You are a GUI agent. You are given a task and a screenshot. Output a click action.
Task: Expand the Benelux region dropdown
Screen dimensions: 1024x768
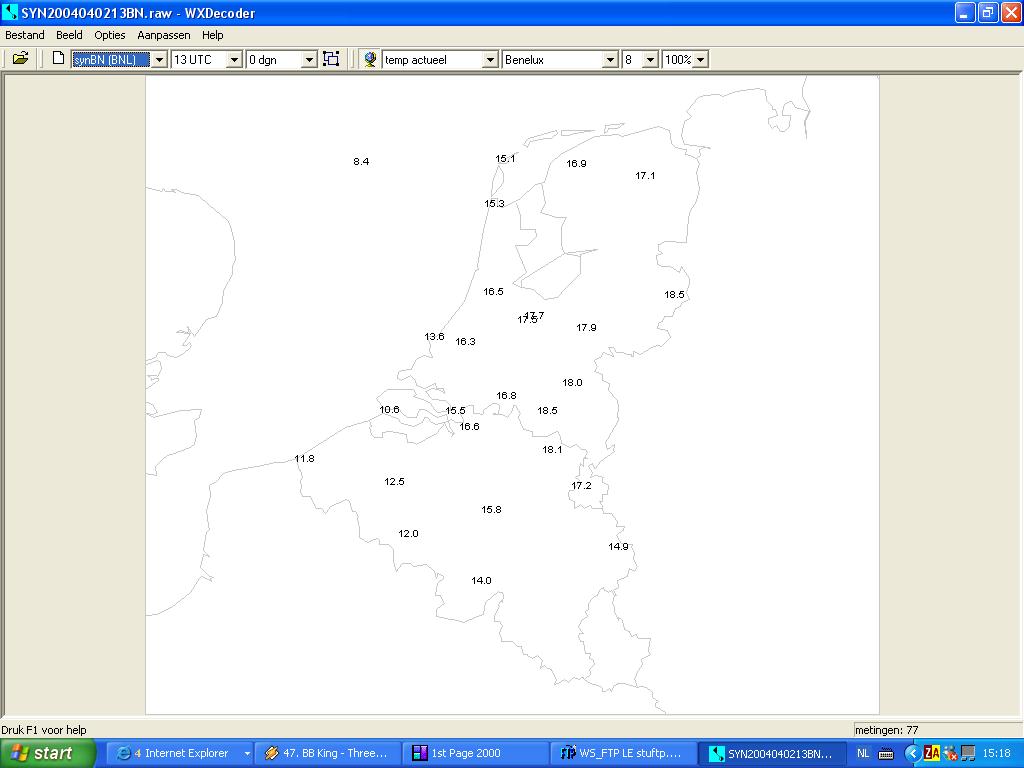(x=610, y=59)
